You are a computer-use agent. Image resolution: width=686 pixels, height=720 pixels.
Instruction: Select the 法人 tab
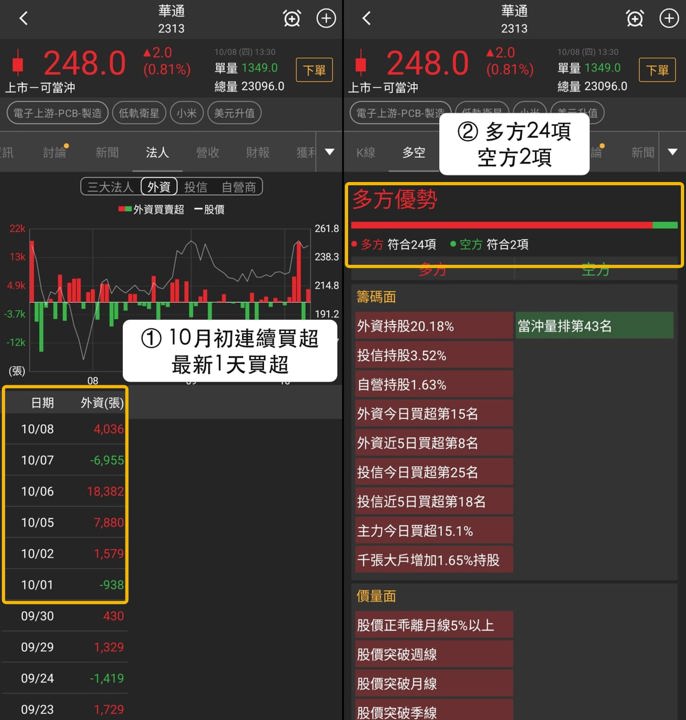tap(157, 152)
